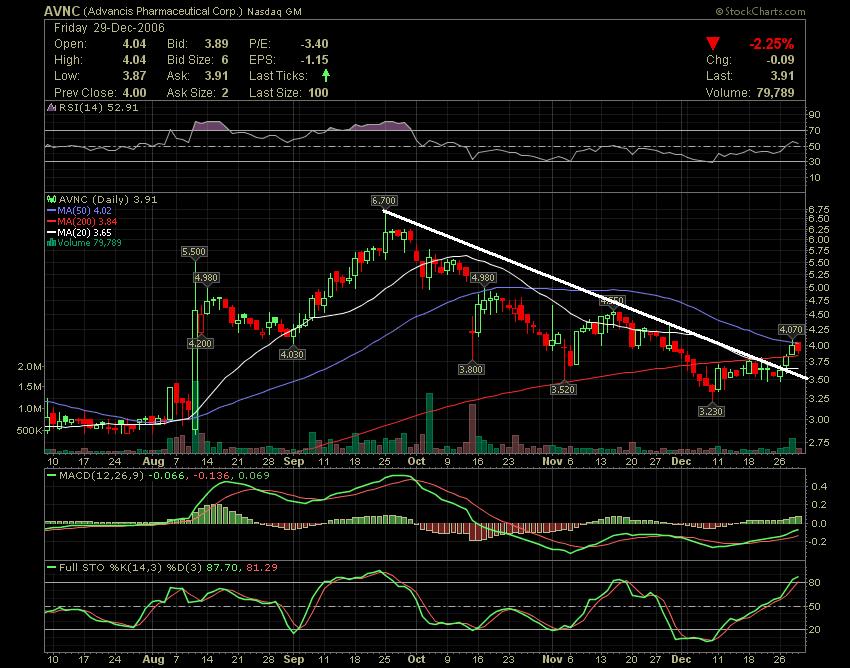Click the 2.0M volume axis label
850x668 pixels.
click(x=30, y=367)
